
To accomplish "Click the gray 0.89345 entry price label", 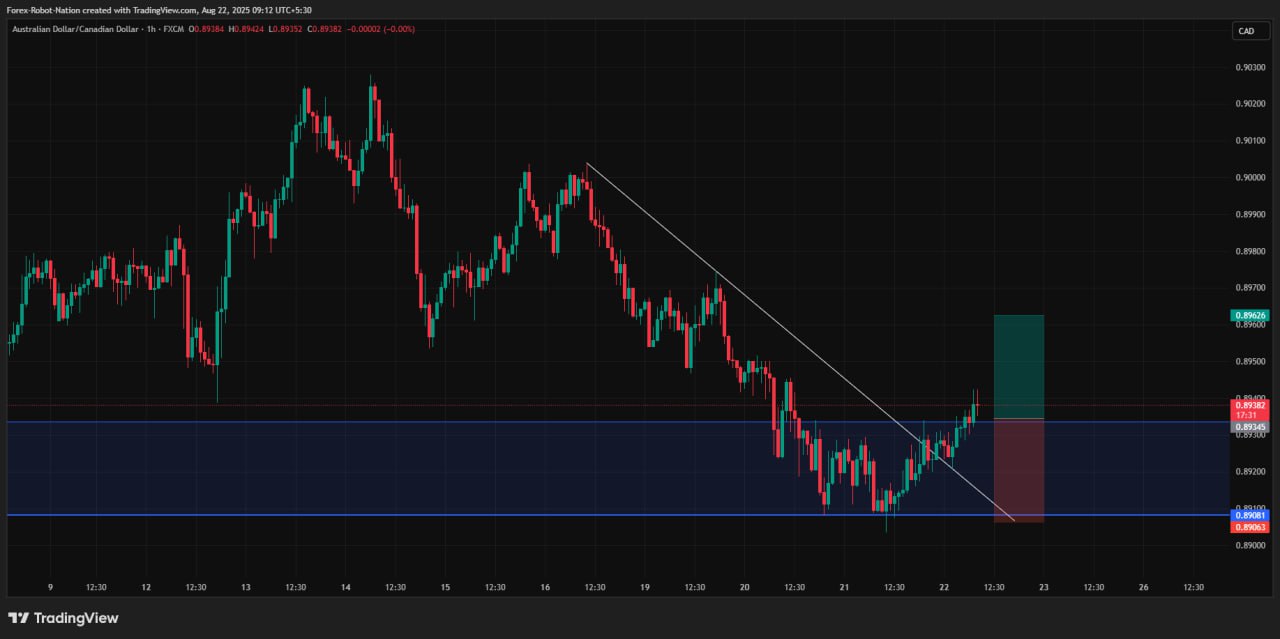I will 1250,427.
